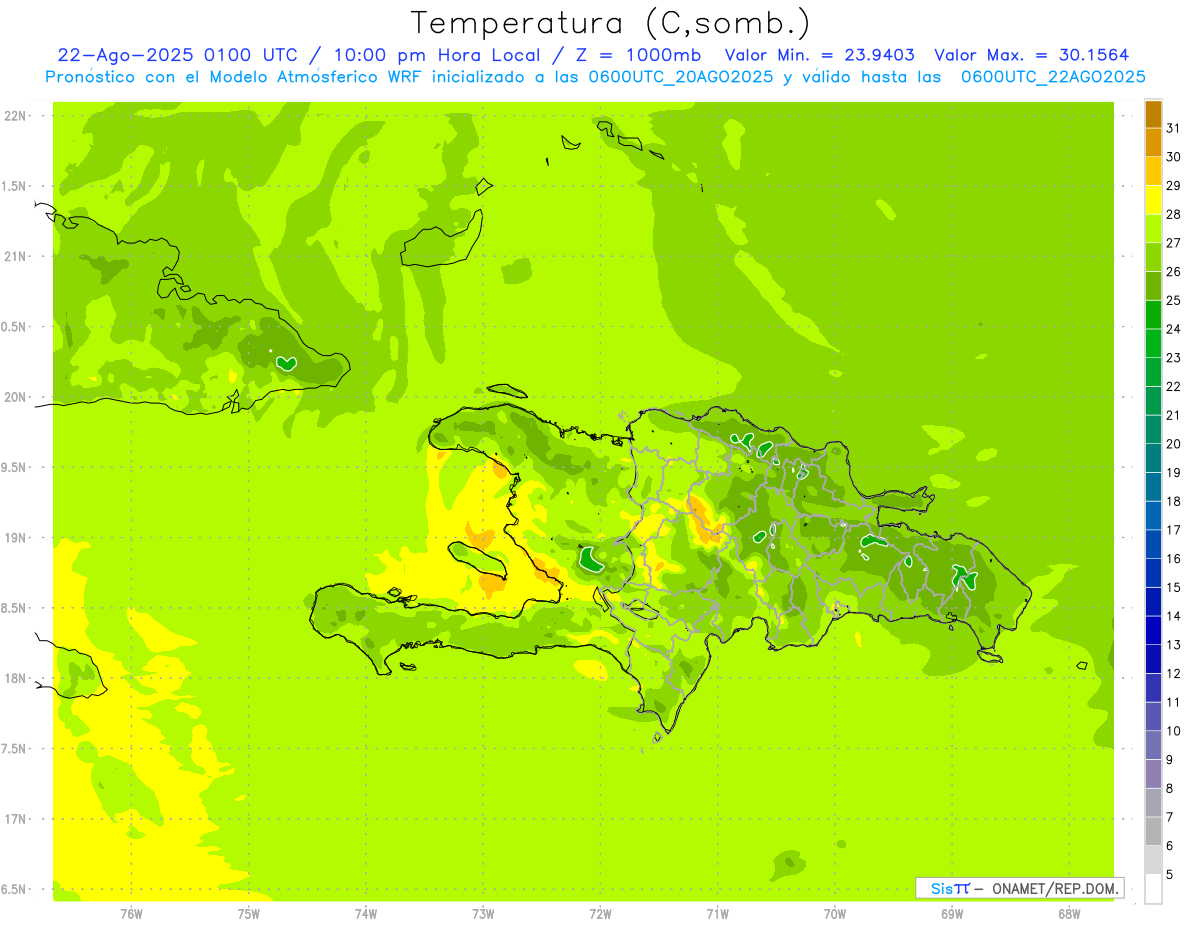The height and width of the screenshot is (927, 1200).
Task: Click the 20N latitude axis label
Action: [x=15, y=397]
